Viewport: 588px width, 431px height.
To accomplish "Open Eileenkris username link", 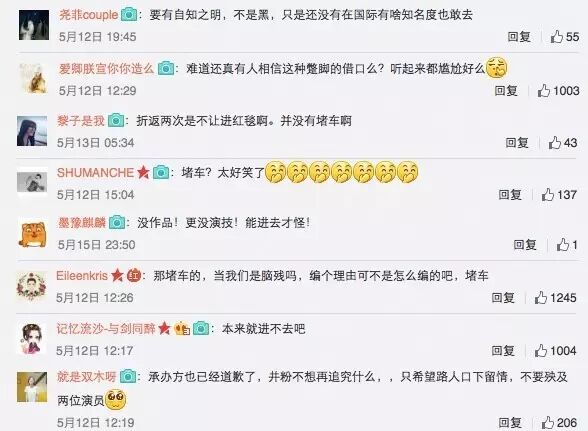I will click(82, 276).
